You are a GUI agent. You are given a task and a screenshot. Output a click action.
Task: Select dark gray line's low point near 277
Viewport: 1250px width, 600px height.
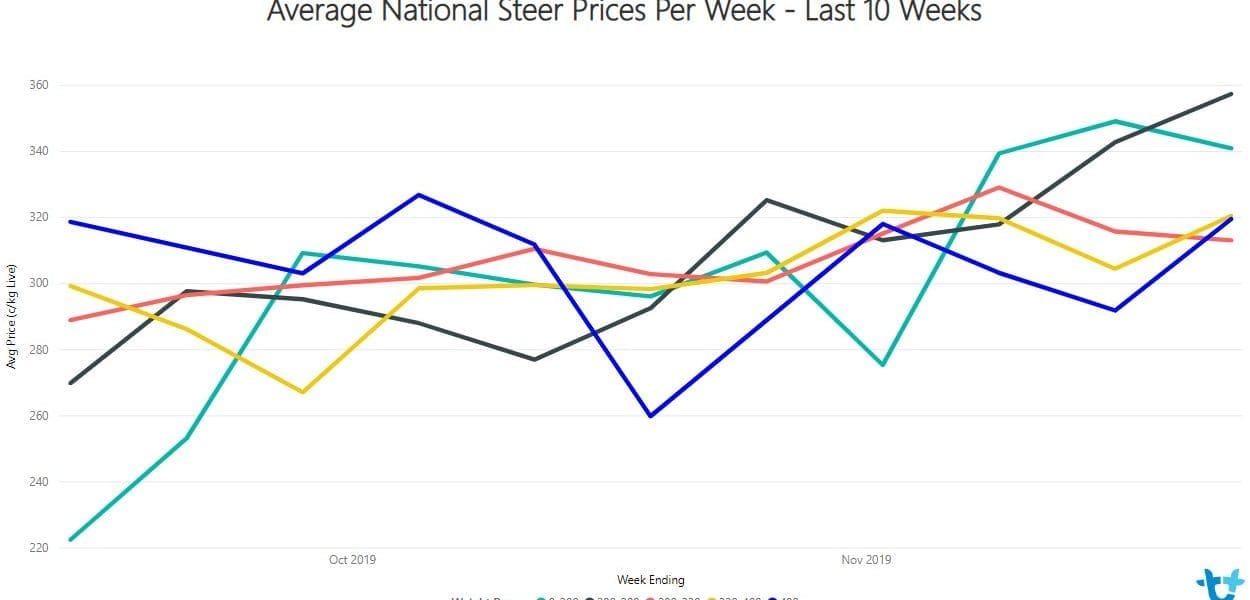tap(535, 359)
